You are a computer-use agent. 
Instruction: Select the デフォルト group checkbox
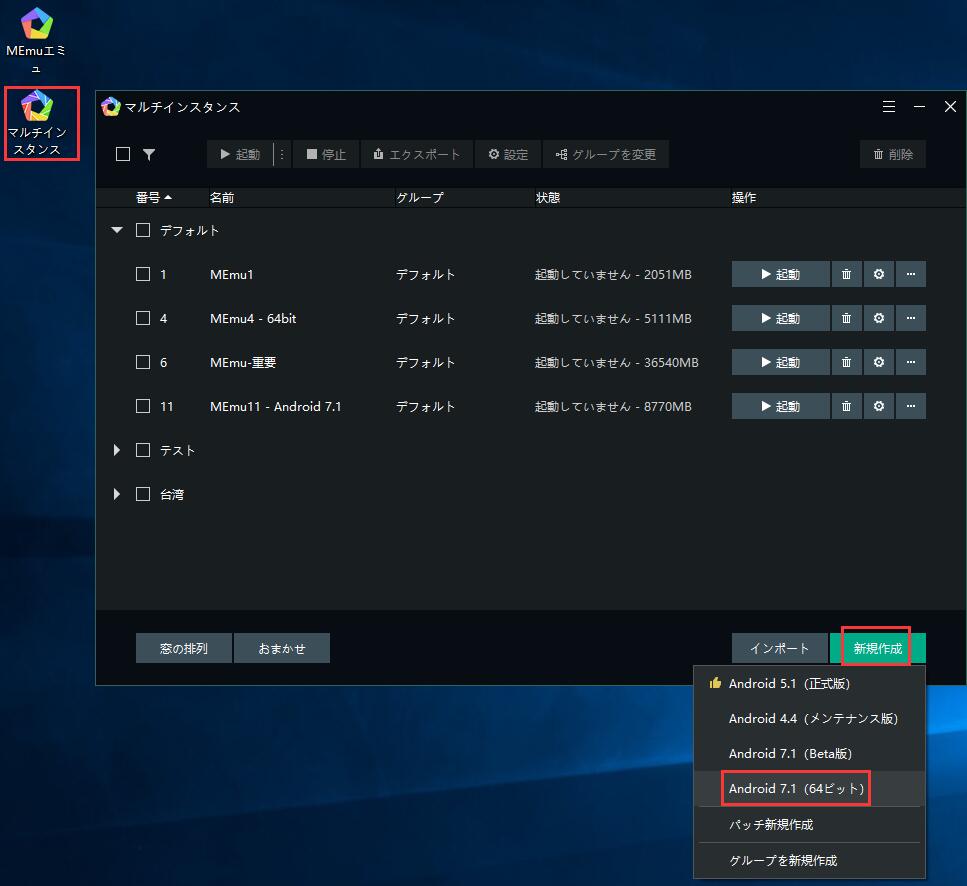[143, 230]
